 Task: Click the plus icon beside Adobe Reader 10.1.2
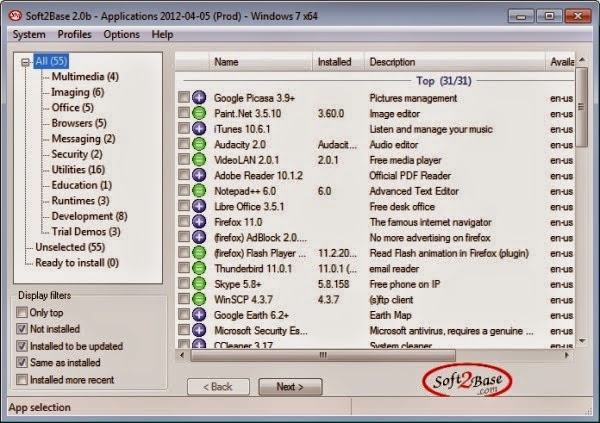[199, 175]
